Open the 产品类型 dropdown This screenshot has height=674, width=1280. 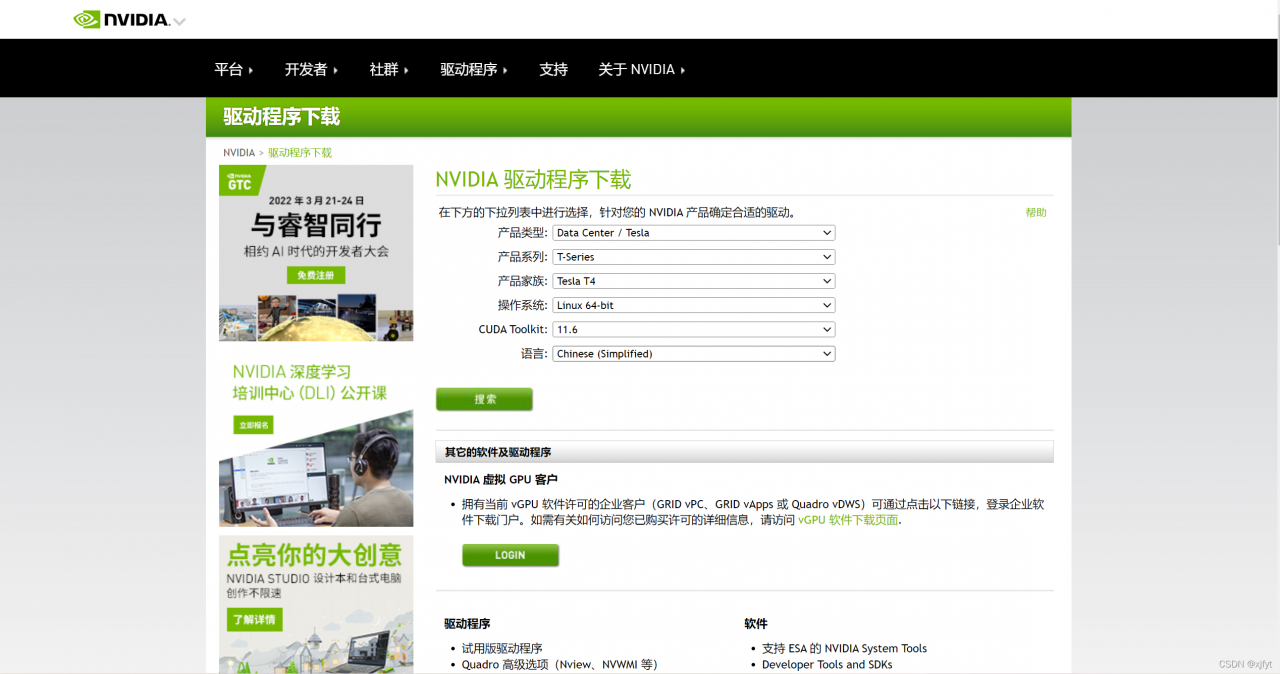click(x=694, y=233)
